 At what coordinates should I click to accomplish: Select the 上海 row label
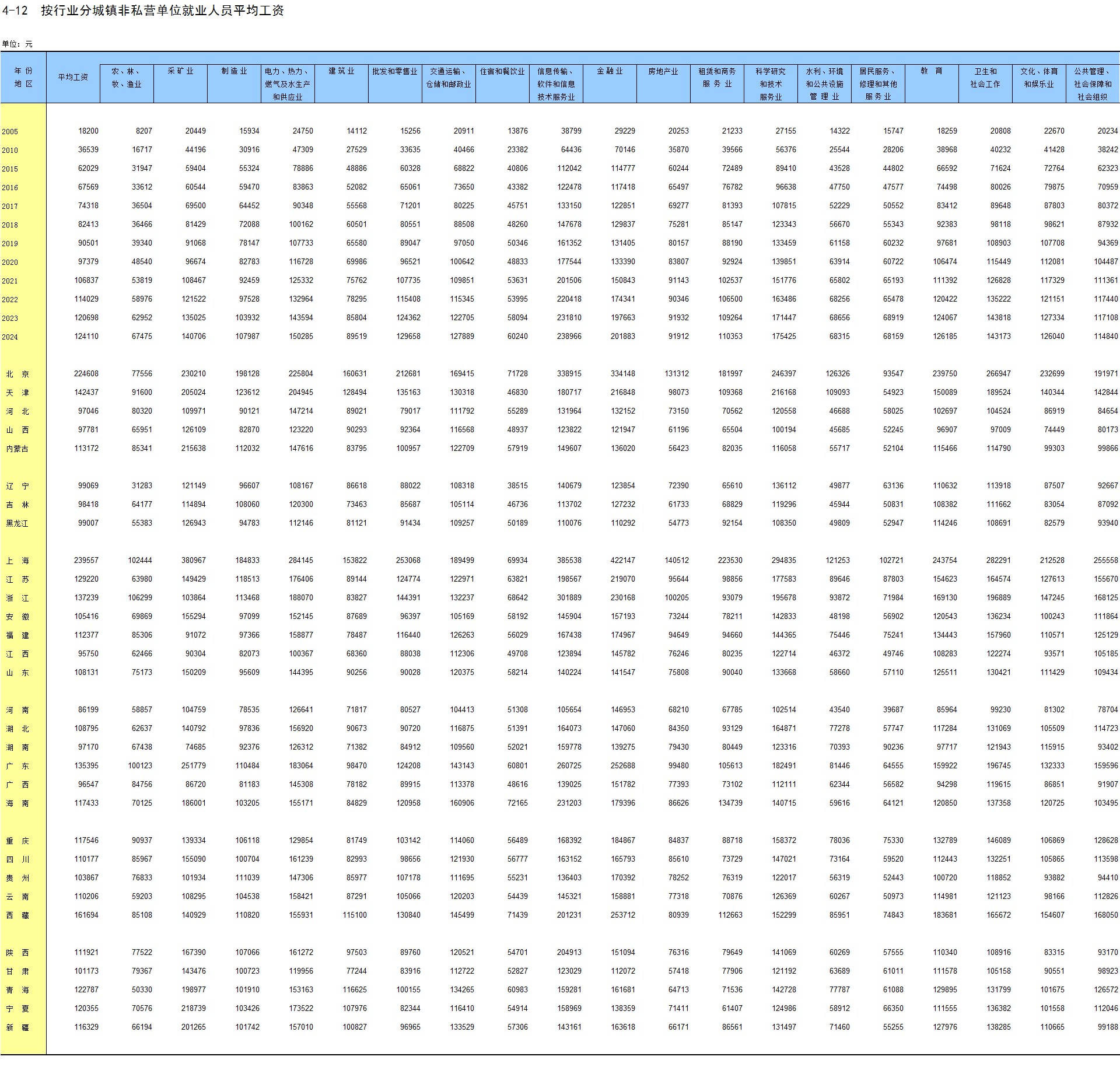pos(17,561)
